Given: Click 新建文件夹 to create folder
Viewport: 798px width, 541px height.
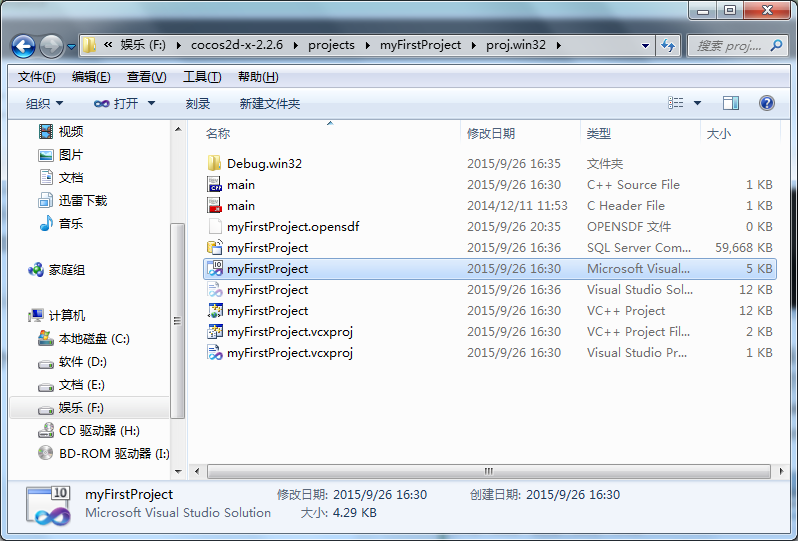Looking at the screenshot, I should (270, 103).
